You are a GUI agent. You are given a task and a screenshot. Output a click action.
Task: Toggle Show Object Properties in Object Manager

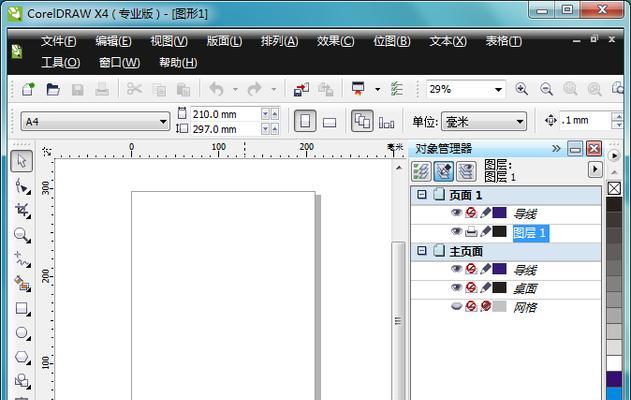(421, 171)
